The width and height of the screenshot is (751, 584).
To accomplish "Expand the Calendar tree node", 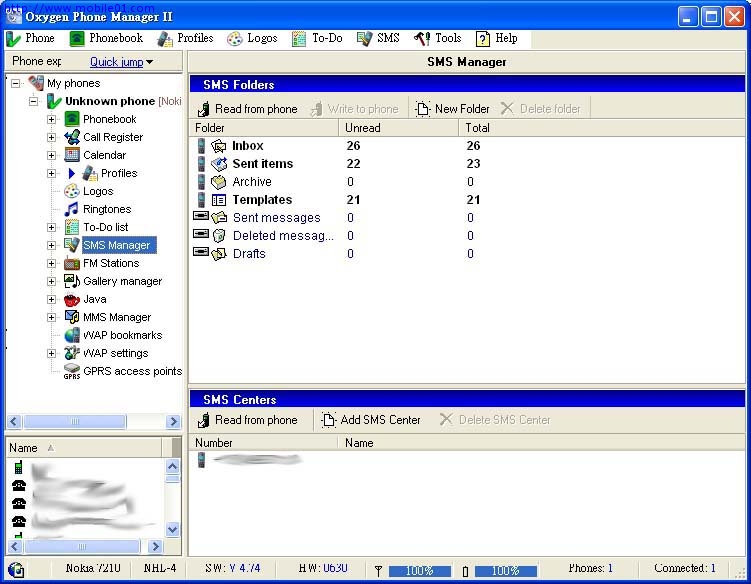I will pos(51,155).
